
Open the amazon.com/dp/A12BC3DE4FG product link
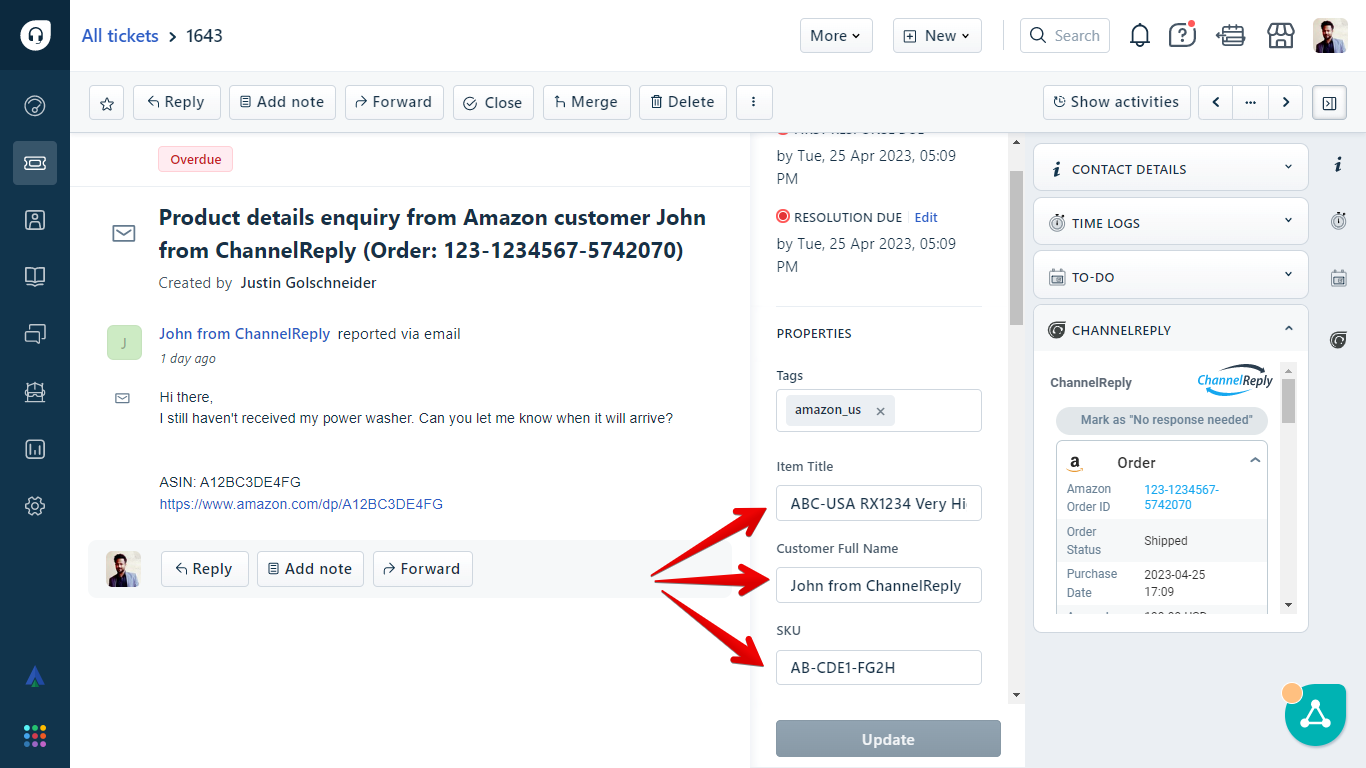click(x=301, y=505)
